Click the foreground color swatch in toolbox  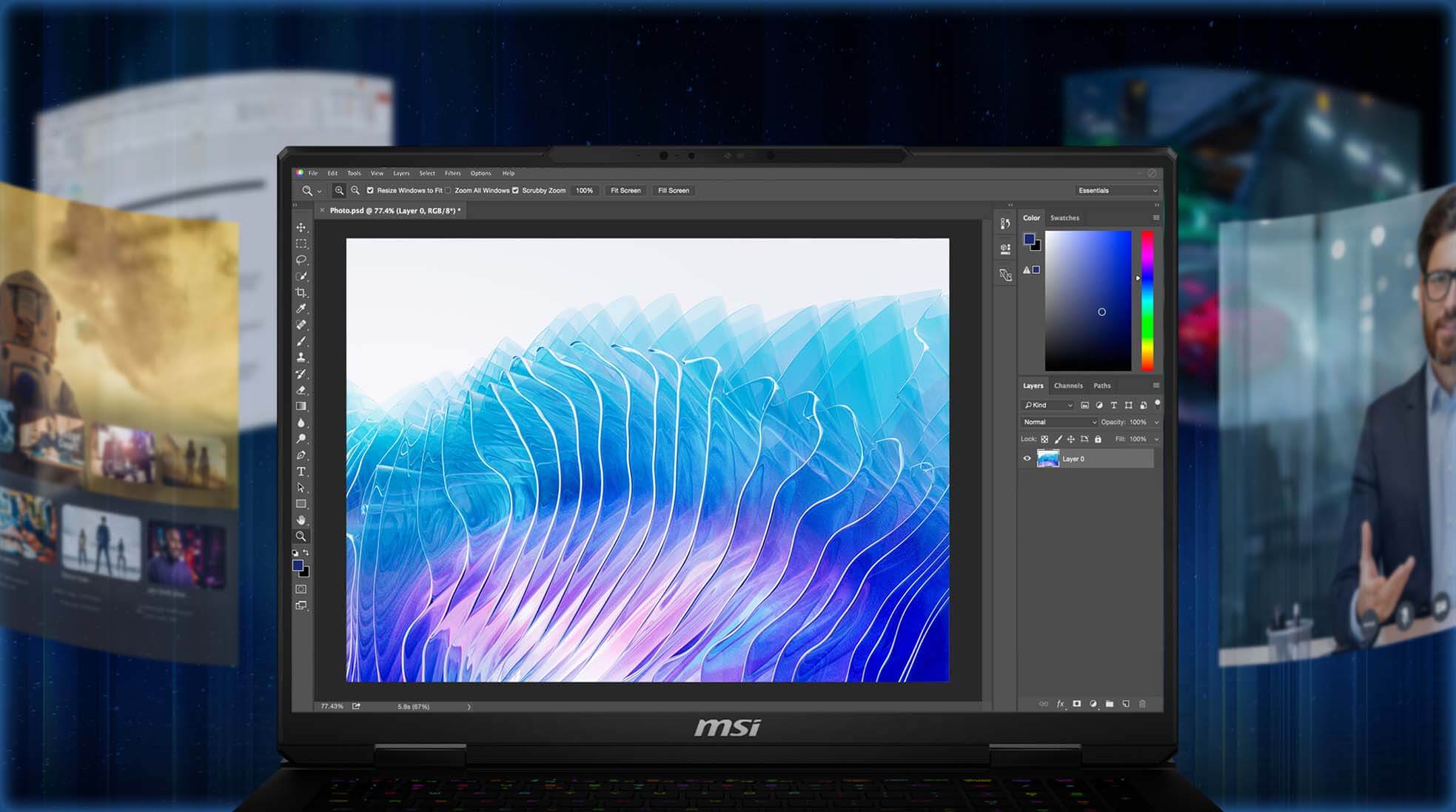tap(298, 566)
